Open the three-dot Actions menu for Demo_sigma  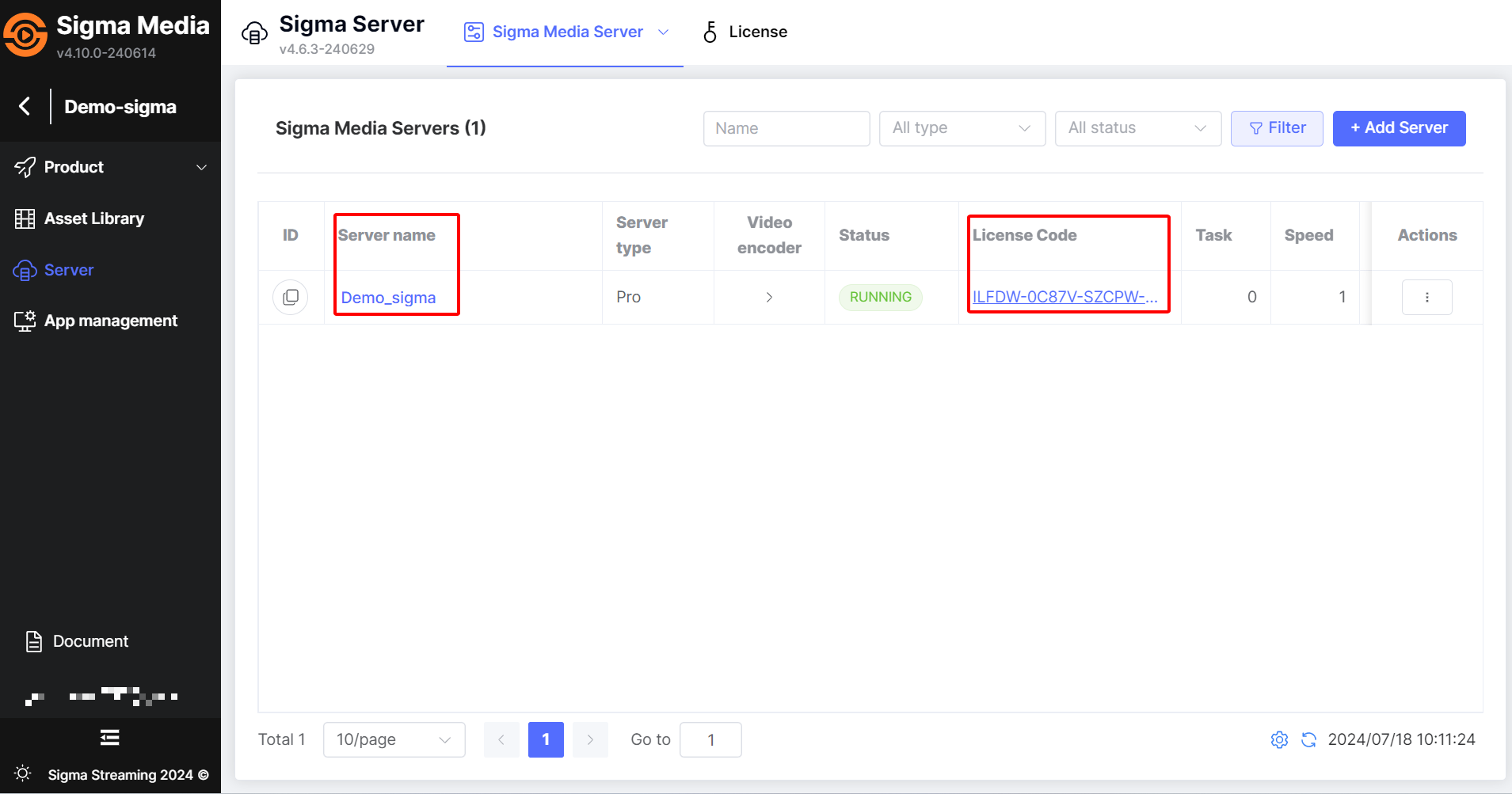1426,298
